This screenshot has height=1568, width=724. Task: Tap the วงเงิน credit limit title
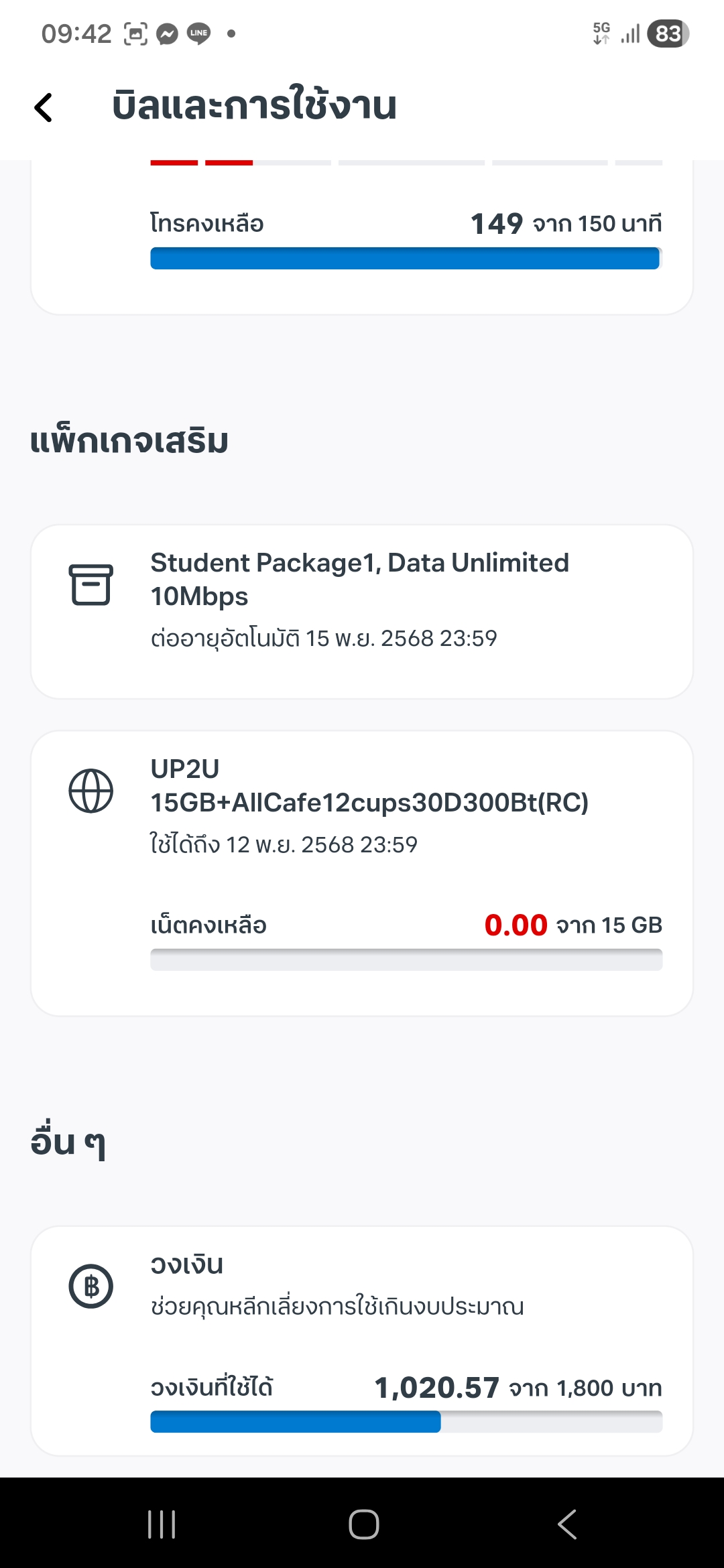(186, 1264)
